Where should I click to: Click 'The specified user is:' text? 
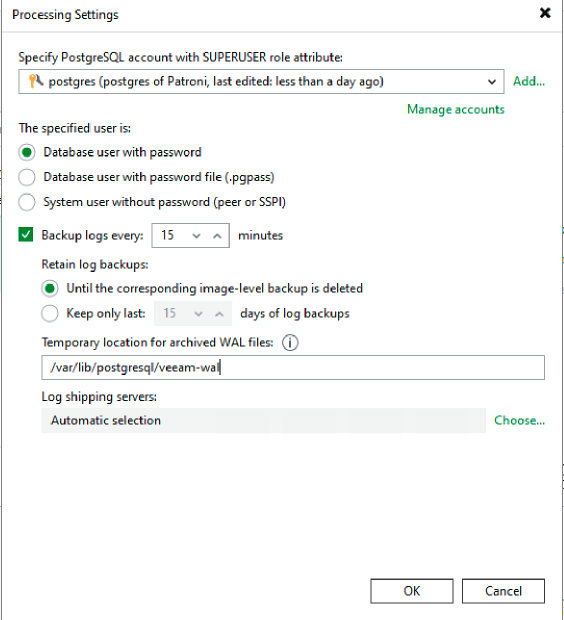tap(75, 128)
